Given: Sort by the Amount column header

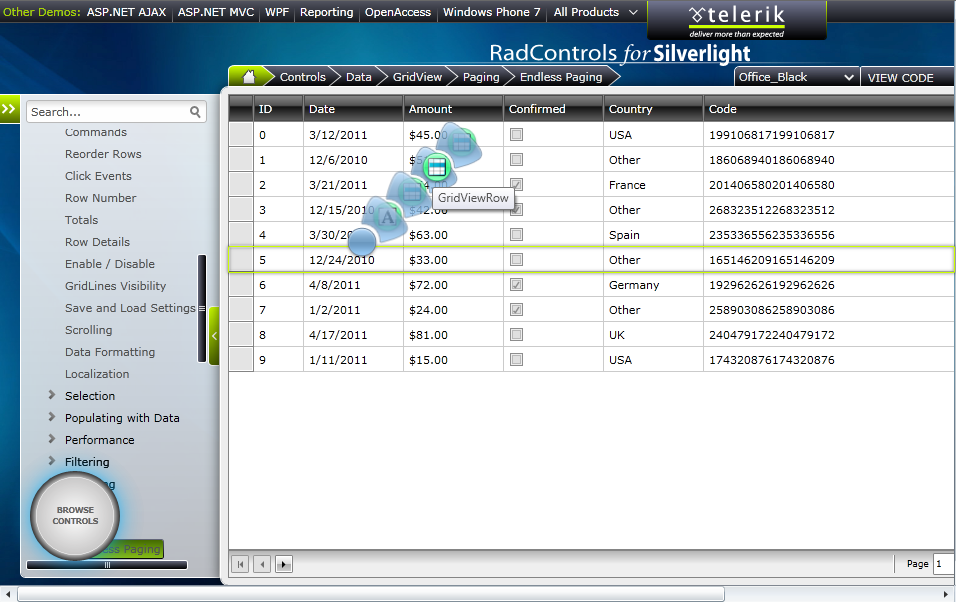Looking at the screenshot, I should coord(453,109).
